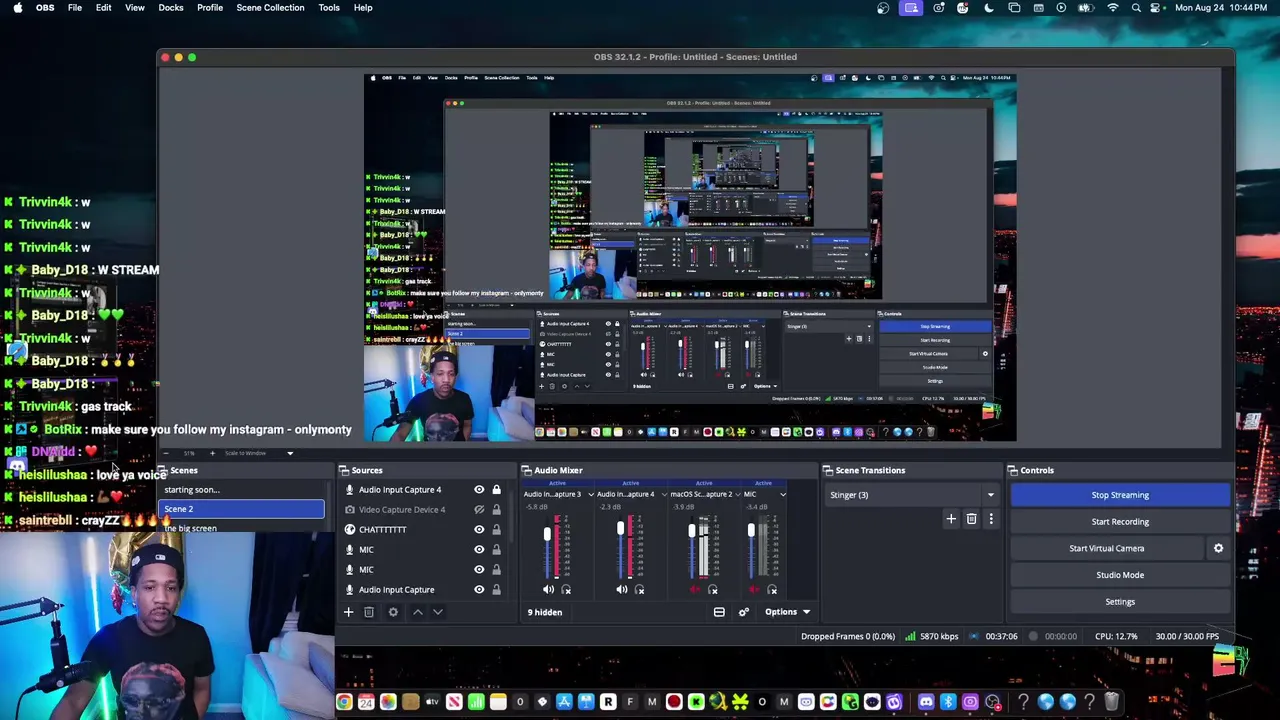Open Discord from the macOS Dock
1280x720 pixels.
click(926, 702)
